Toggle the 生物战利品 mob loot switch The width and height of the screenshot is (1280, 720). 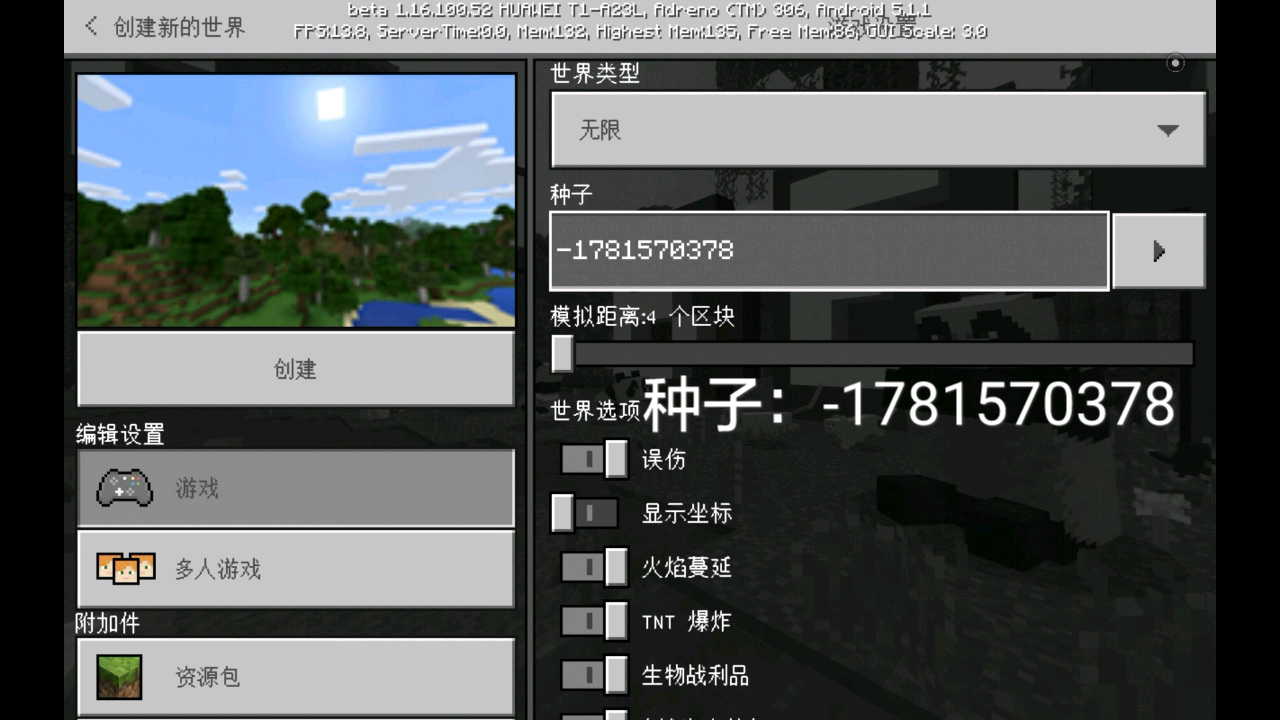coord(595,675)
